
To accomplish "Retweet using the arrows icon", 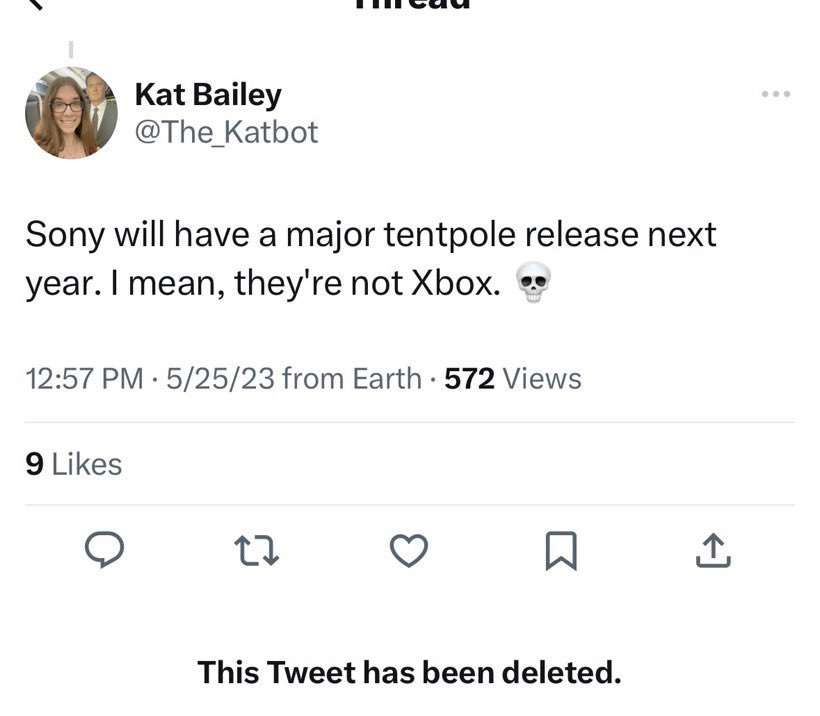I will [x=256, y=550].
